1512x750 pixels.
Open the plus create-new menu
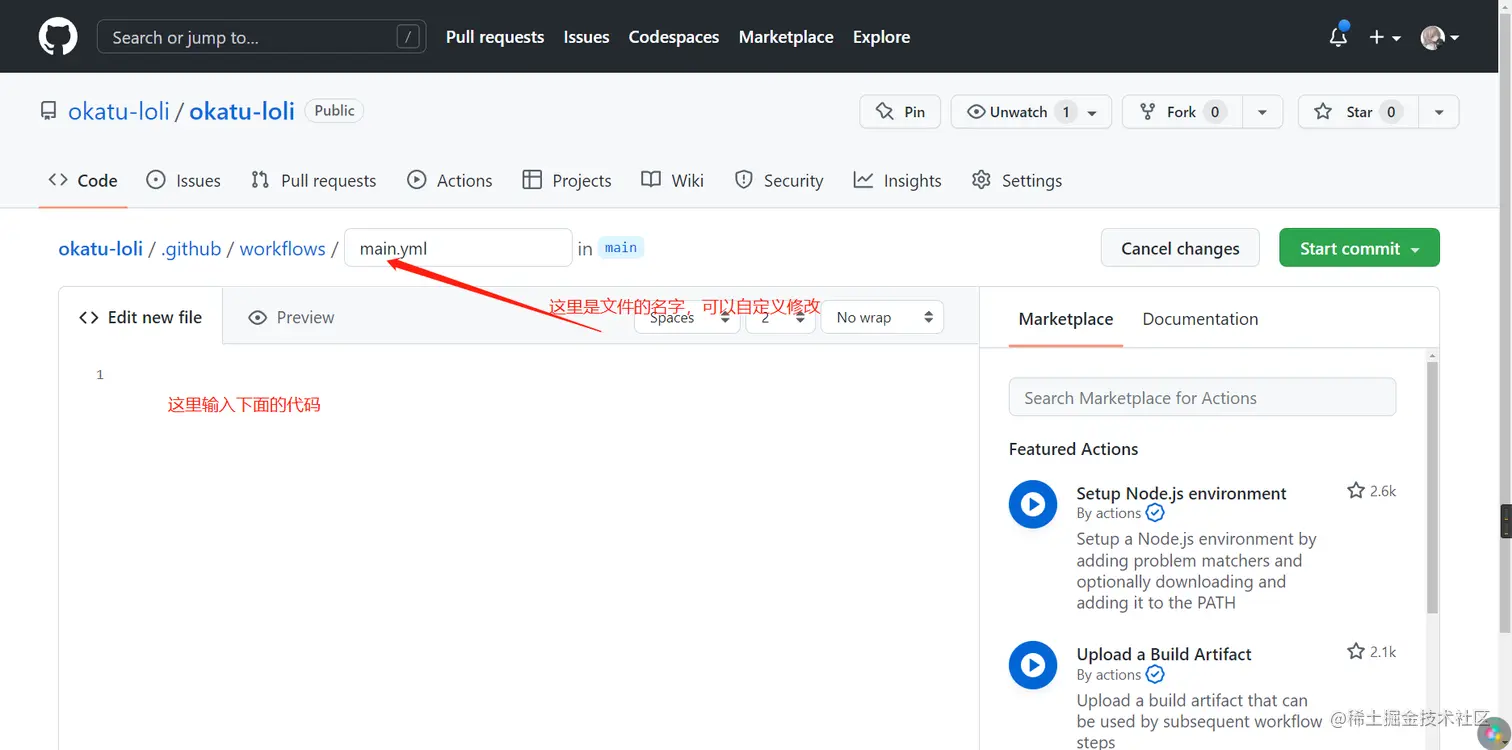point(1384,37)
